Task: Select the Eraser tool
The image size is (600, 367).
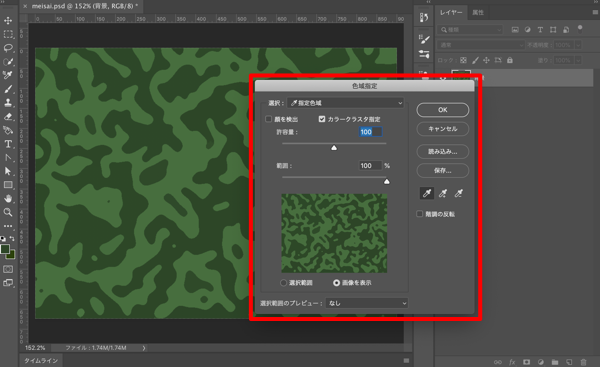Action: click(8, 116)
